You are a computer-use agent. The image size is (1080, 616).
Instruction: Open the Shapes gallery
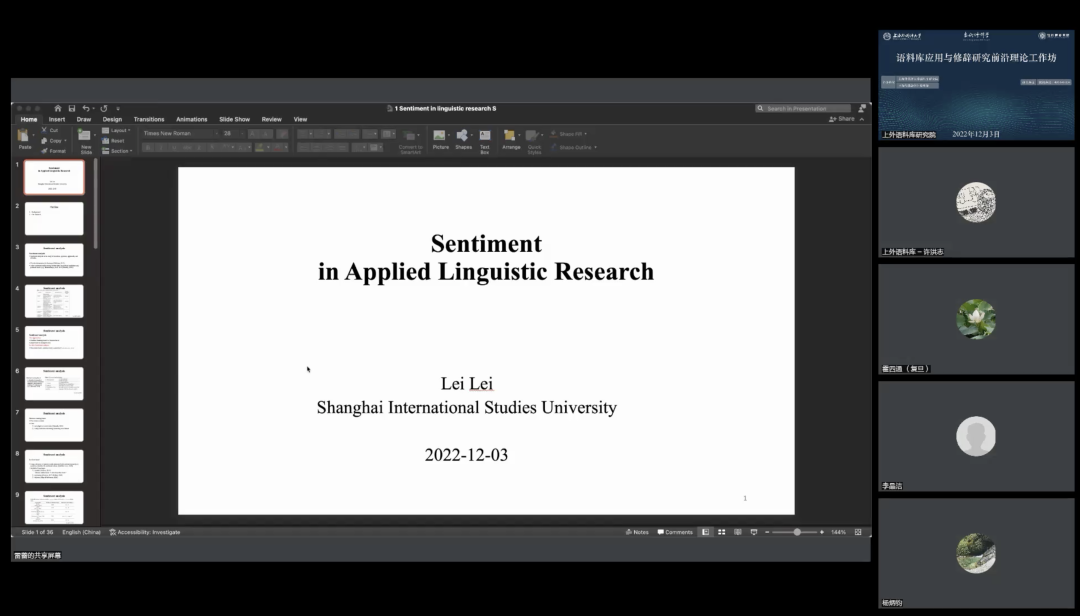coord(464,138)
